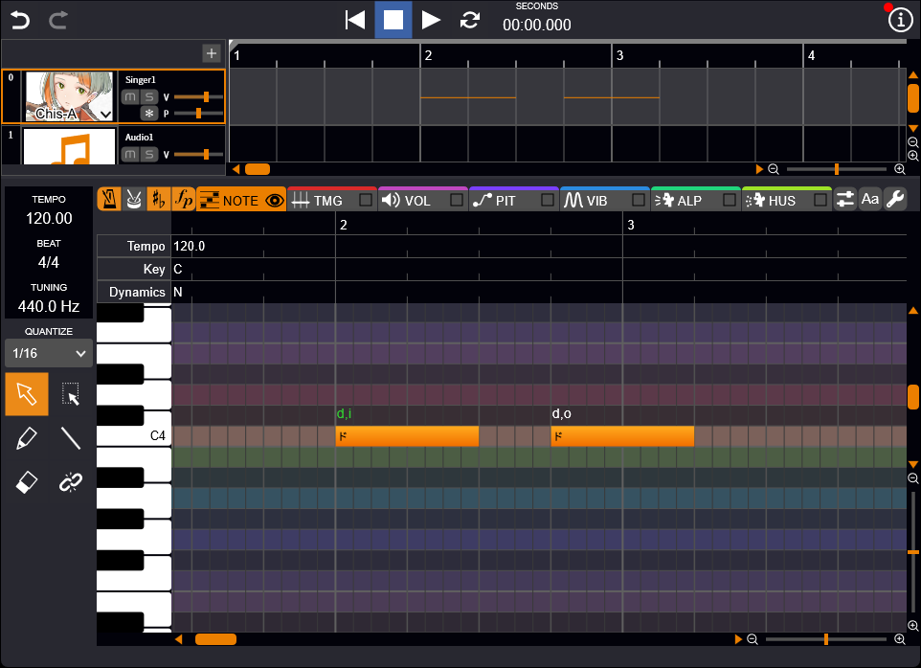
Task: Select the Pencil draw tool
Action: click(x=27, y=438)
